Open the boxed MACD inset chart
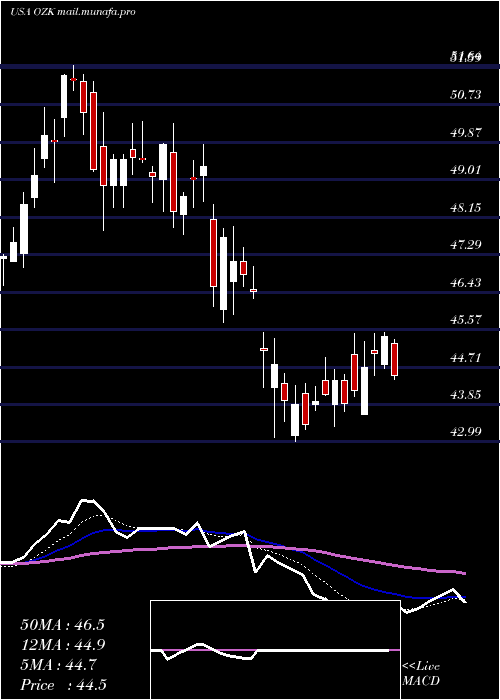 point(275,650)
